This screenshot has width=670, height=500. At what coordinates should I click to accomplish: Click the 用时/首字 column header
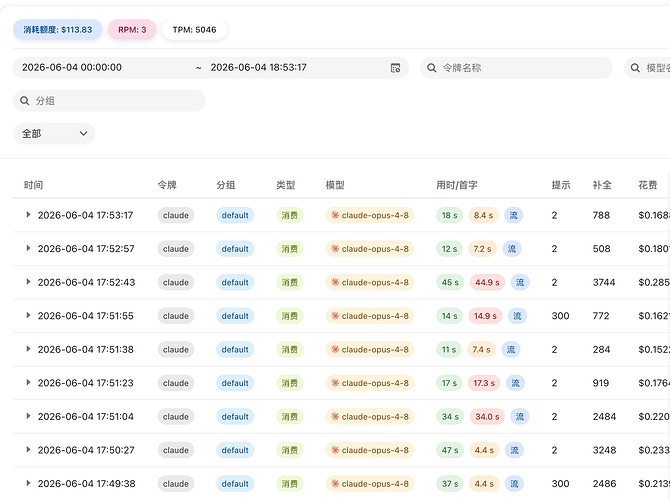tap(457, 185)
